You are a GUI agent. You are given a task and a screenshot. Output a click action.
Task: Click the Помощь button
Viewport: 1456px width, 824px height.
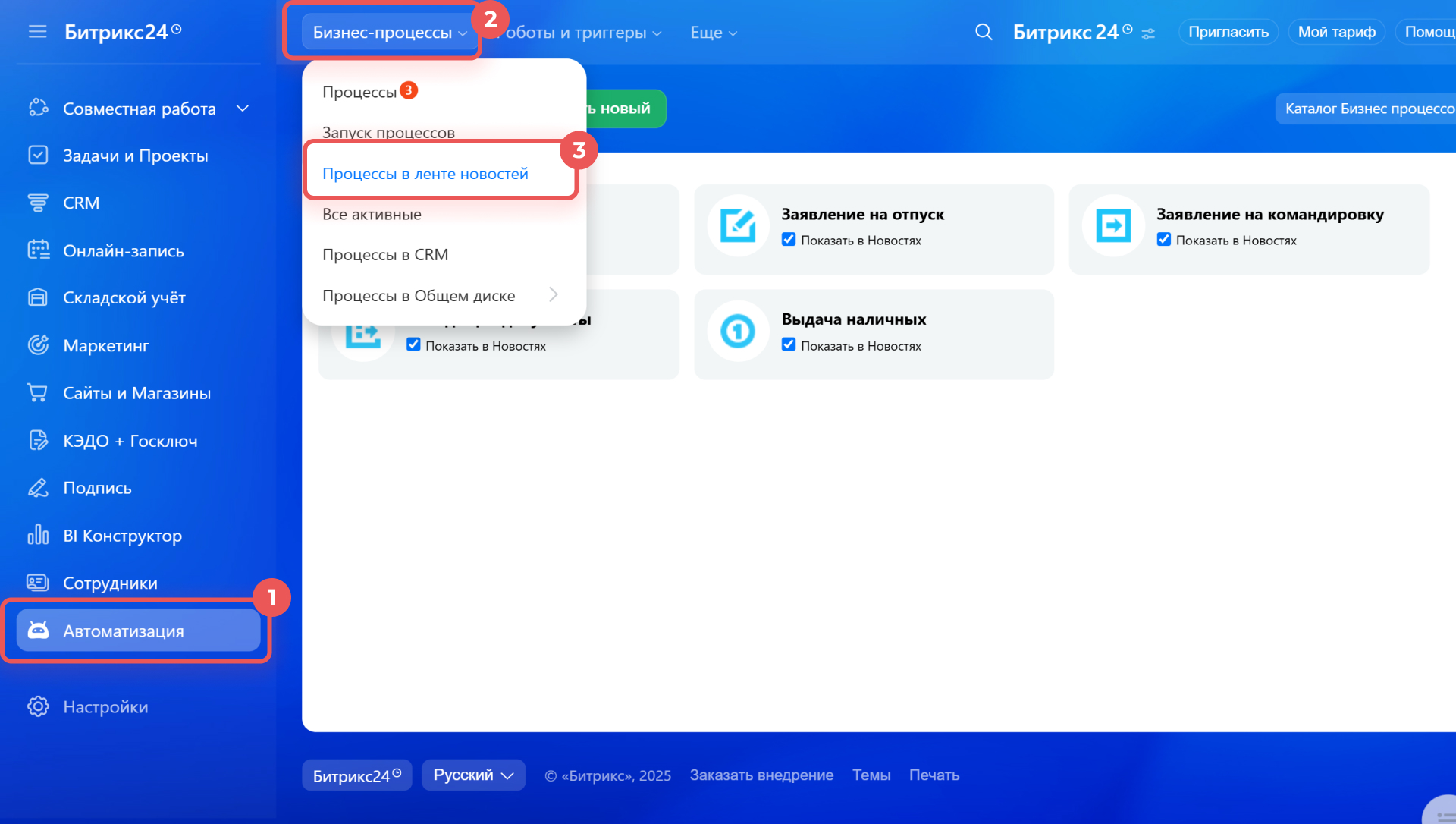click(1426, 32)
